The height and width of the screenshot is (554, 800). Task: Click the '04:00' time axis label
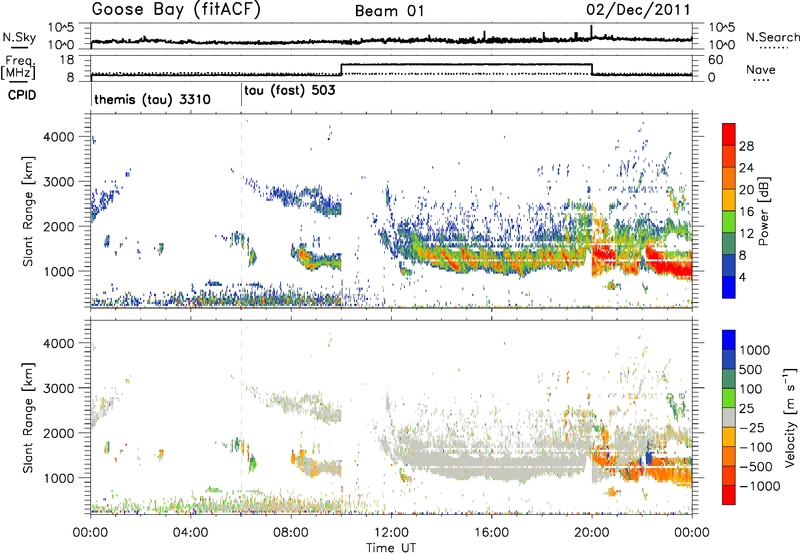[x=190, y=533]
